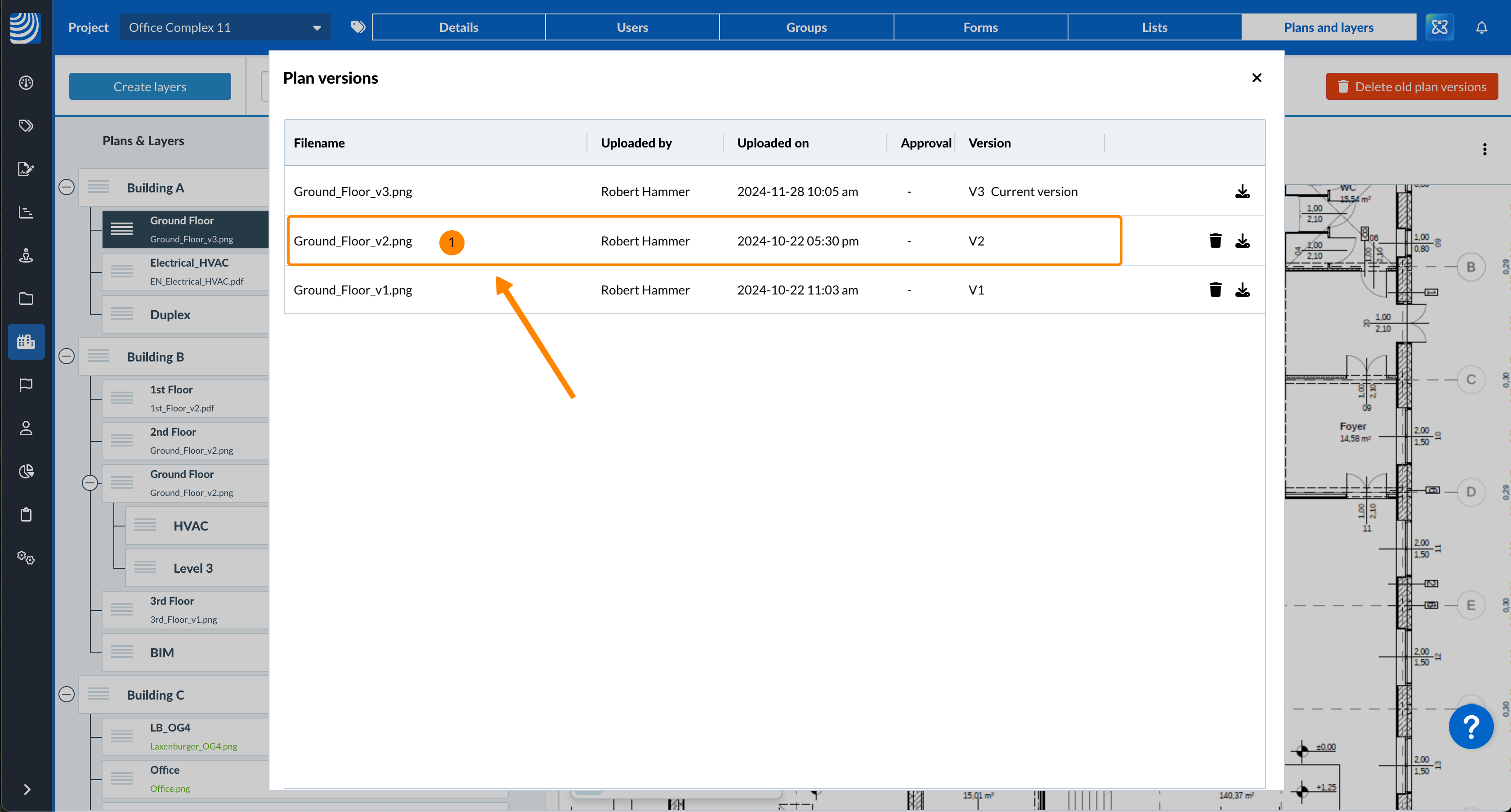Collapse the Building B group
Viewport: 1511px width, 812px height.
(x=67, y=357)
